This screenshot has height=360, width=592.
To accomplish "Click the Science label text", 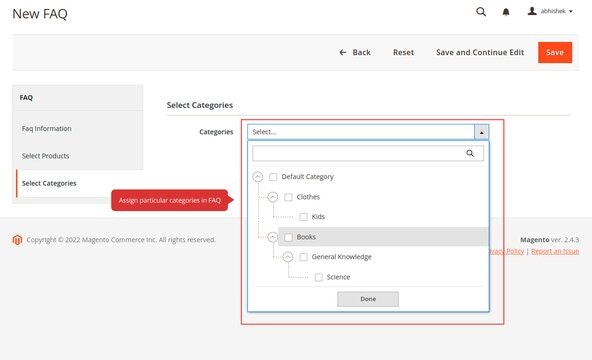I will coord(338,277).
